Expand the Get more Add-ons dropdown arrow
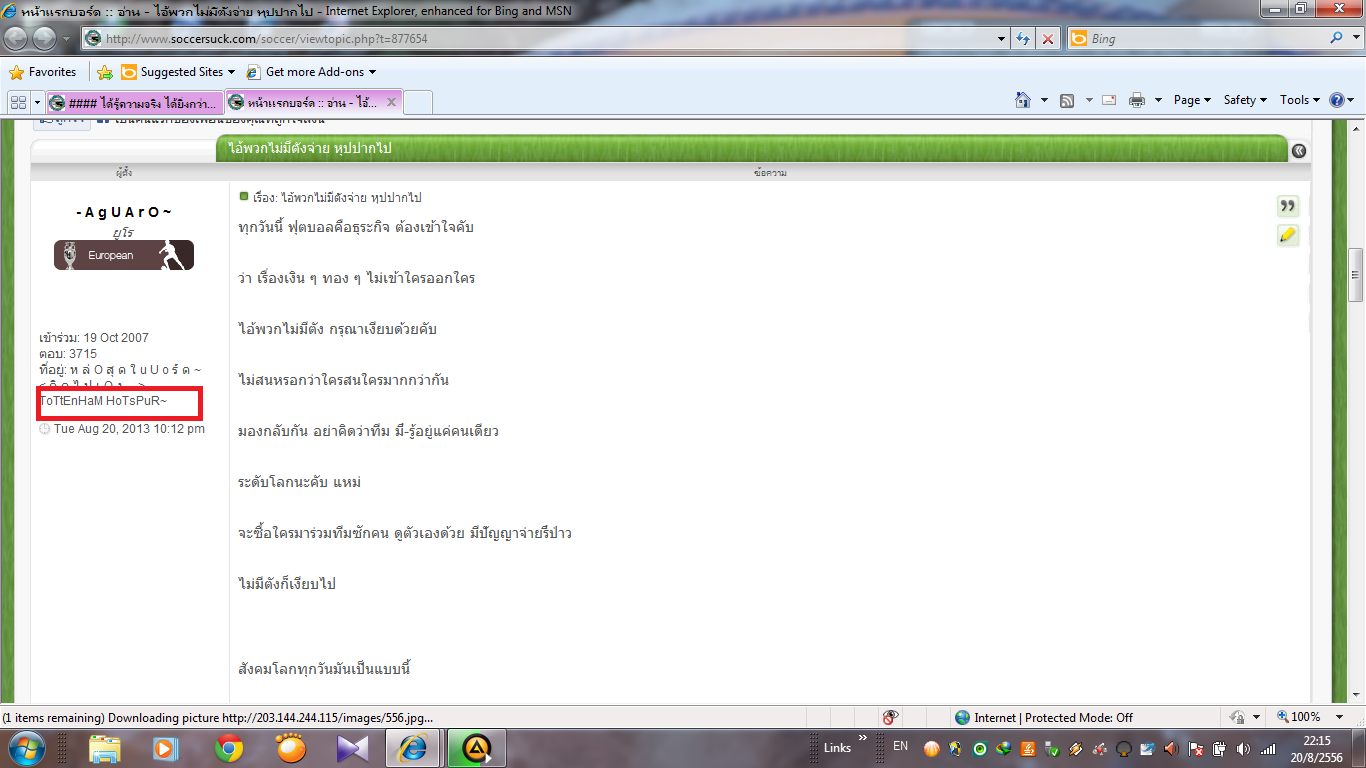The width and height of the screenshot is (1366, 768). (x=373, y=72)
